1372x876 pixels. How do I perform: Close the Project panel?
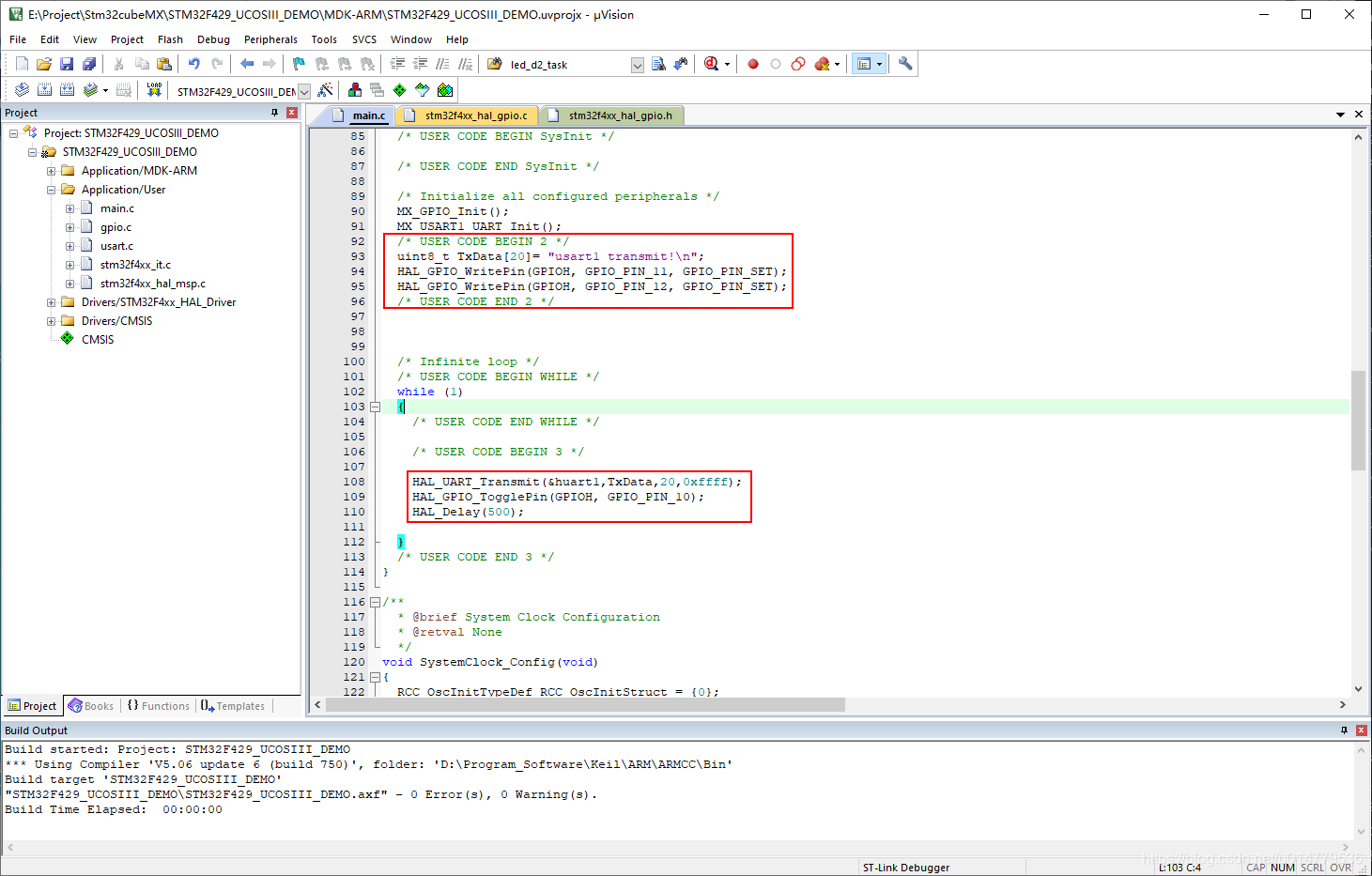[x=292, y=113]
